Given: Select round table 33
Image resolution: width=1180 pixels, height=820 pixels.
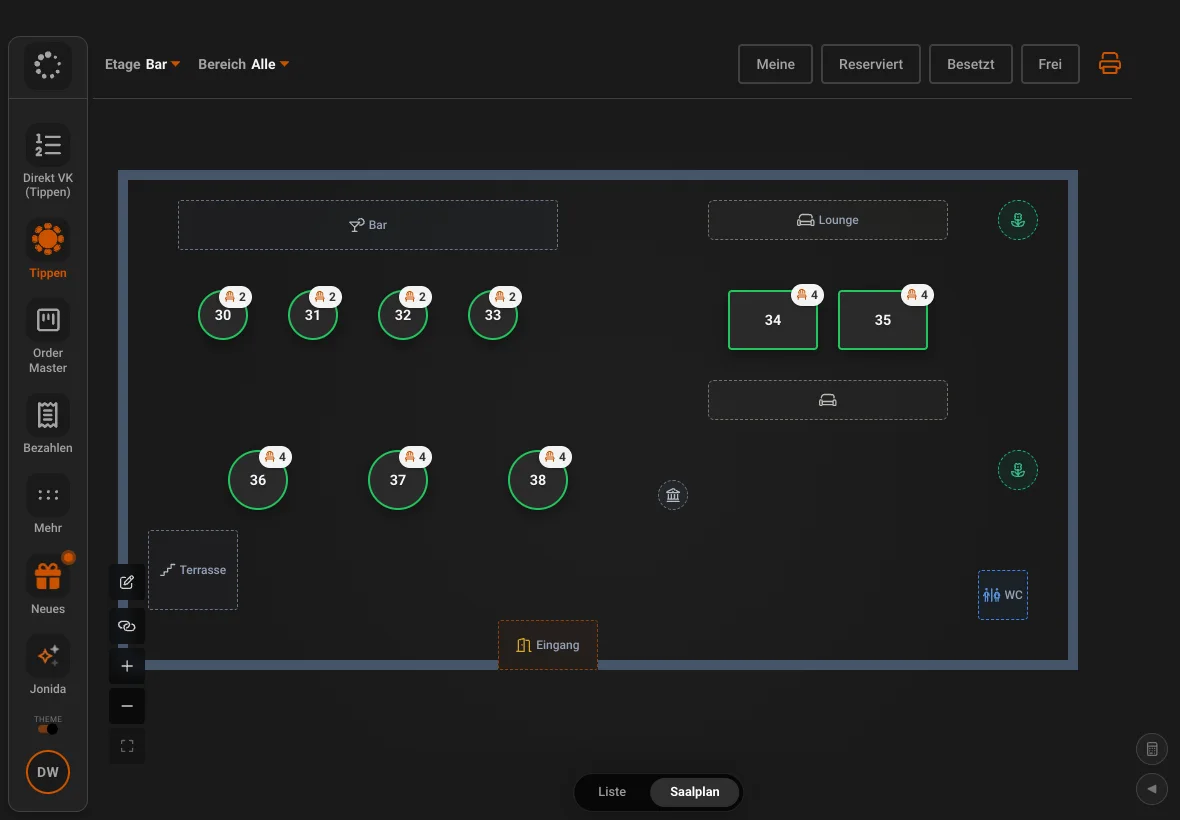Looking at the screenshot, I should tap(493, 315).
